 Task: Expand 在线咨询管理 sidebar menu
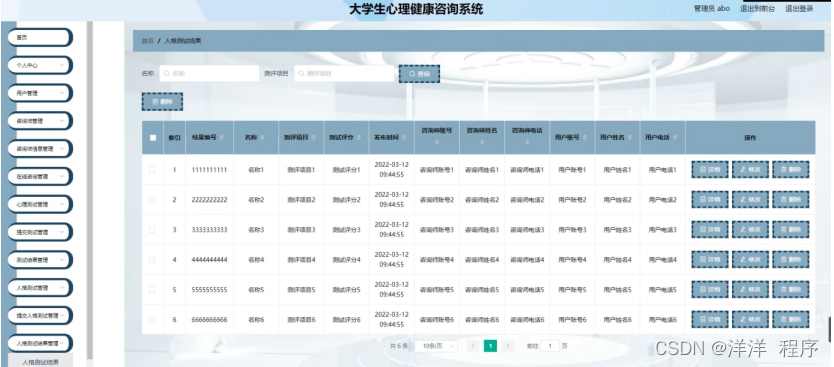pos(39,177)
